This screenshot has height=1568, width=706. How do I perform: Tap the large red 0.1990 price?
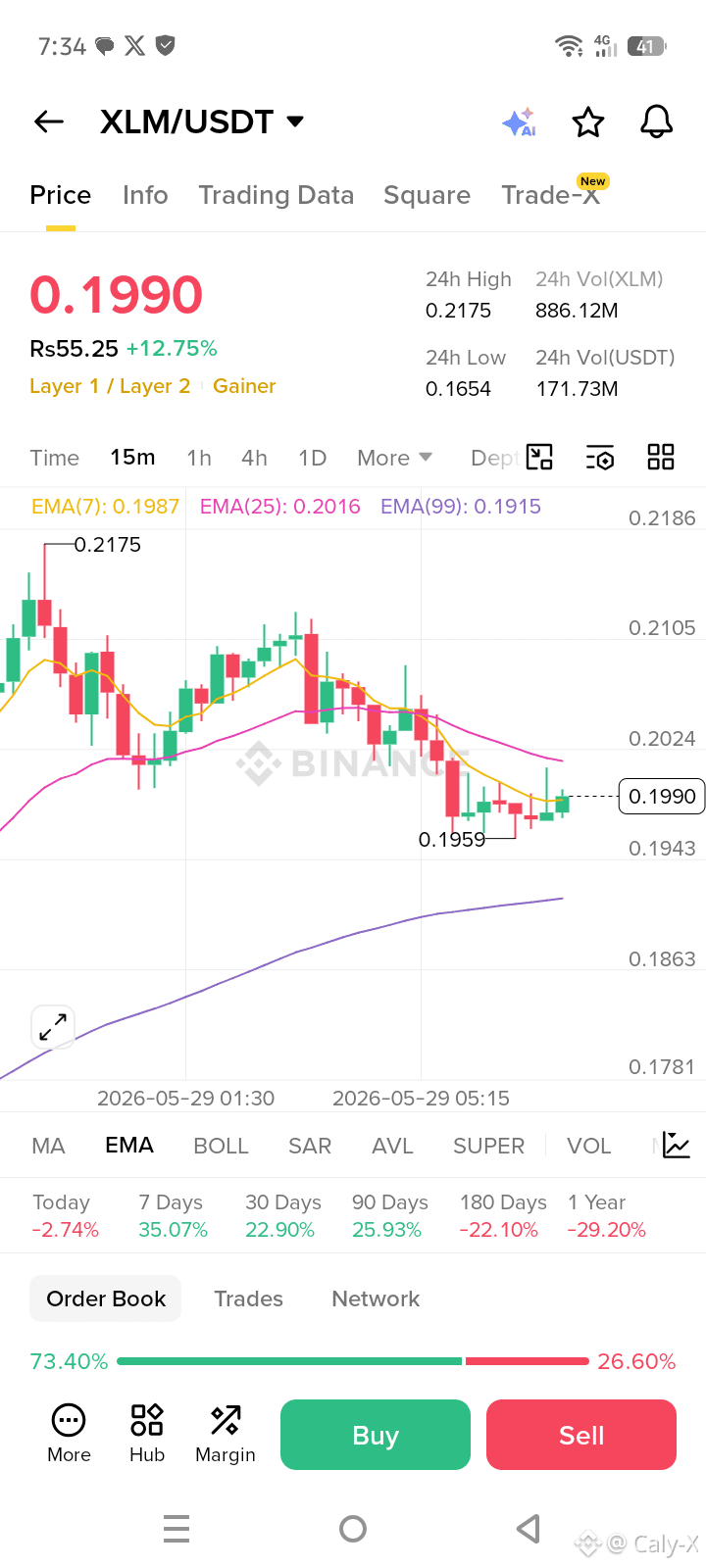pos(117,295)
